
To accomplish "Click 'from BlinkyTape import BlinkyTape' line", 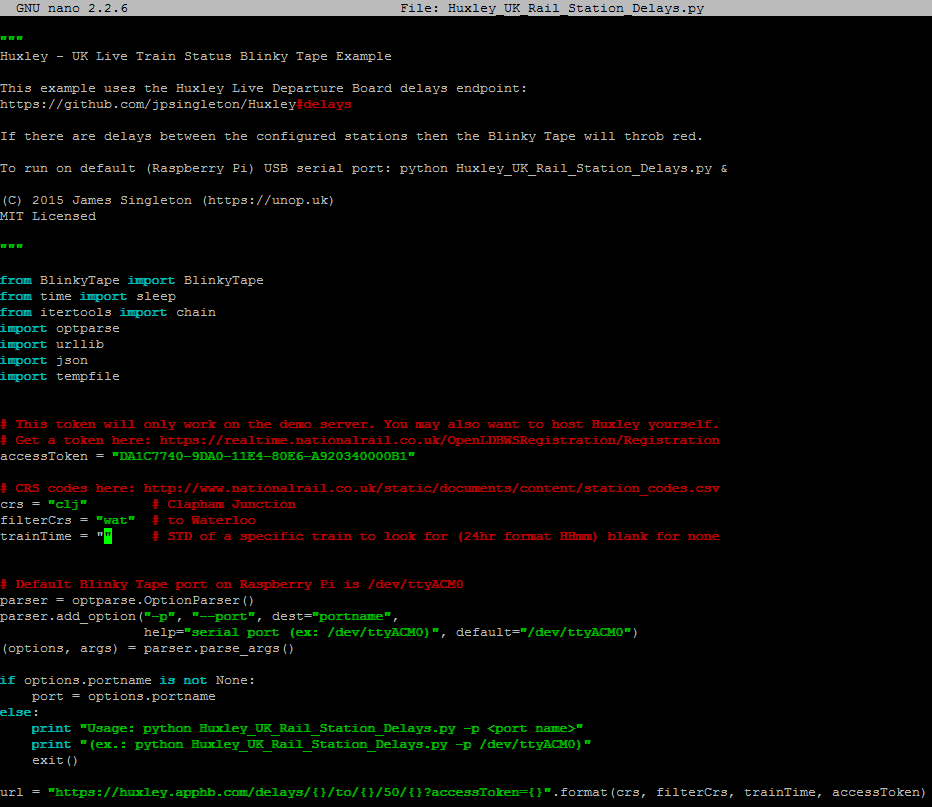I will pyautogui.click(x=132, y=280).
